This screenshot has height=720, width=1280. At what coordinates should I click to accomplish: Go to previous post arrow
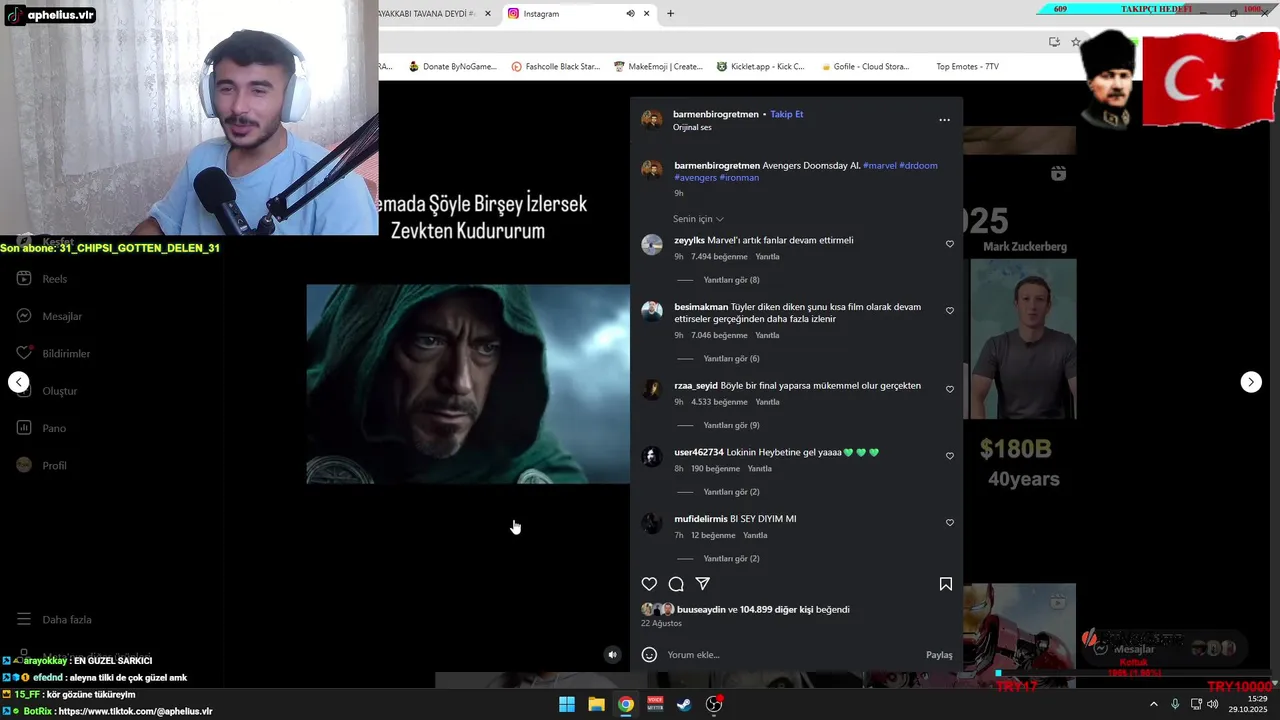point(19,382)
